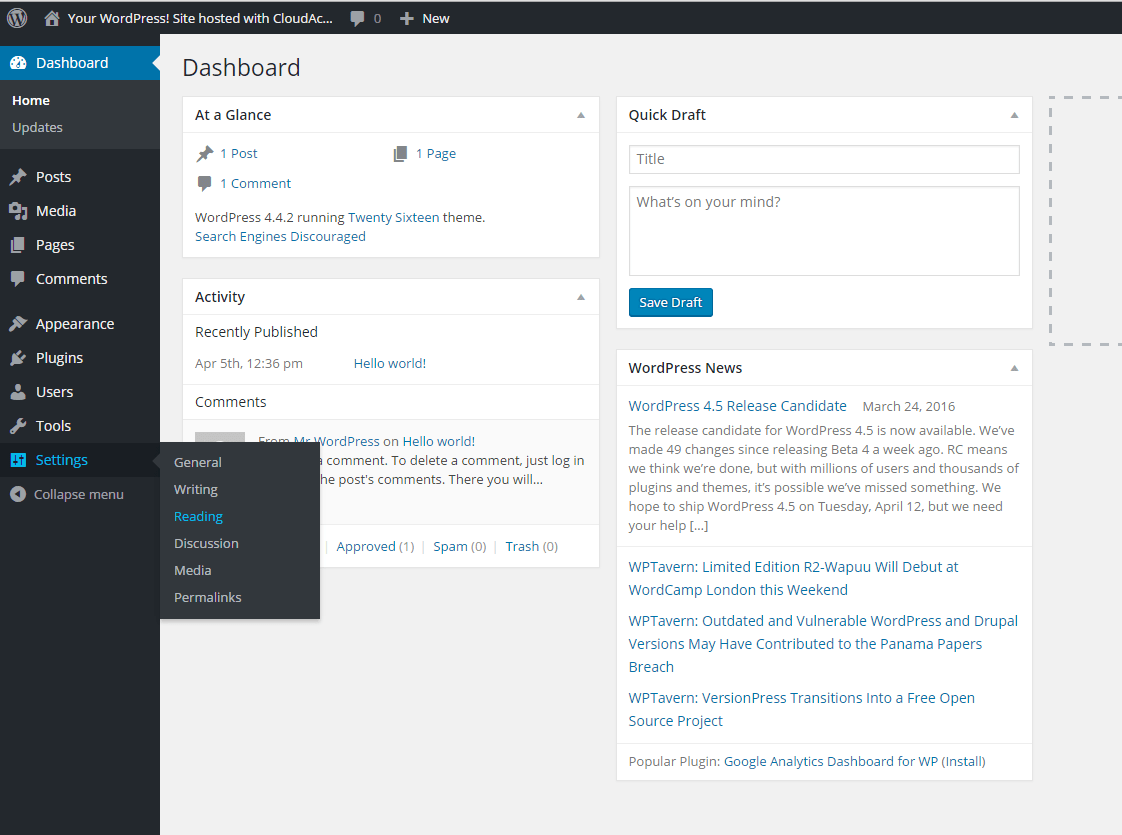Open the Plugins plug icon

coord(18,358)
